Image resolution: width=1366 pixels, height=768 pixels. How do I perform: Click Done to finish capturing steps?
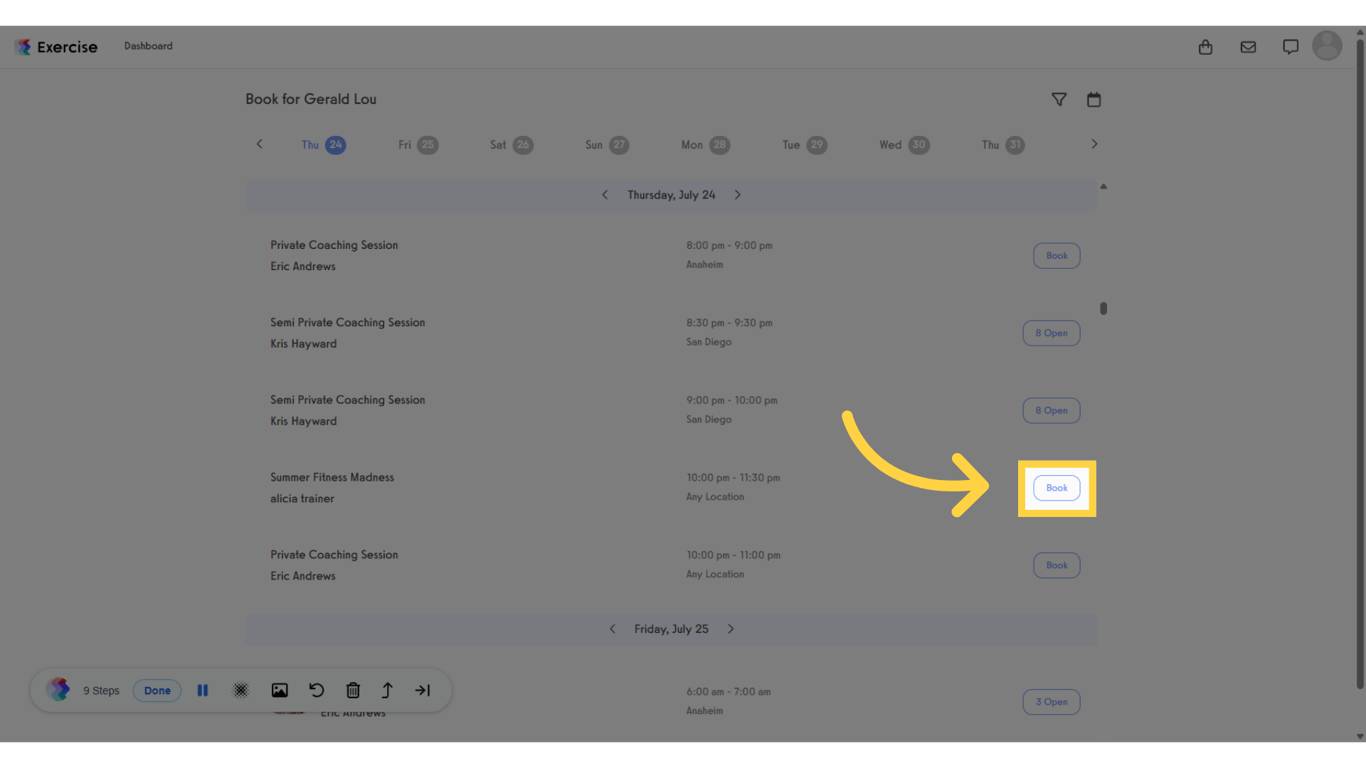[156, 690]
